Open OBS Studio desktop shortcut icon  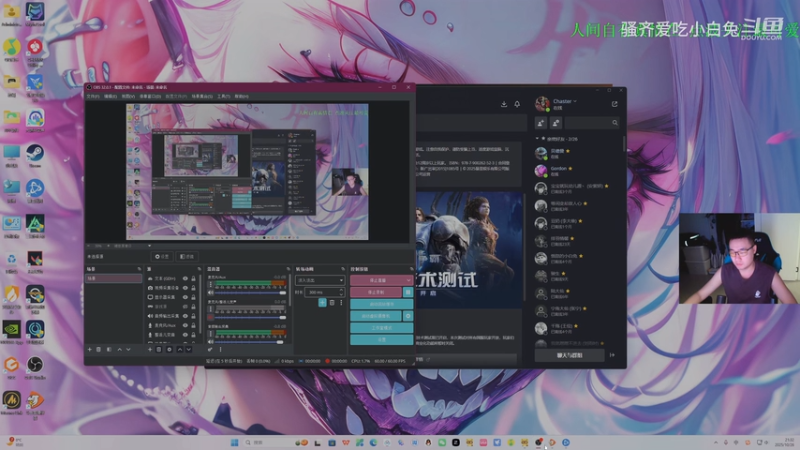point(35,367)
